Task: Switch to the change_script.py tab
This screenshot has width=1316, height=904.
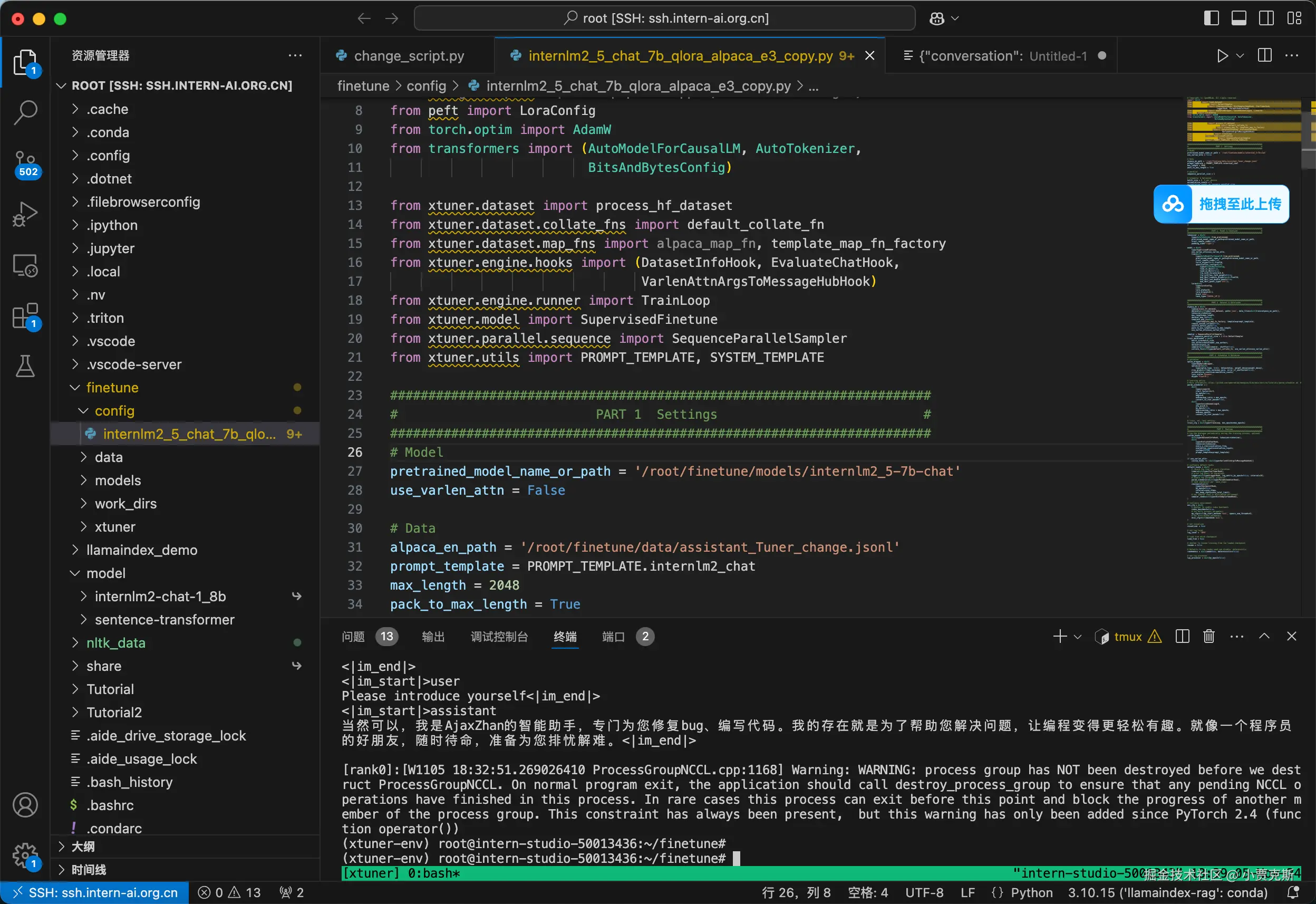Action: point(408,55)
